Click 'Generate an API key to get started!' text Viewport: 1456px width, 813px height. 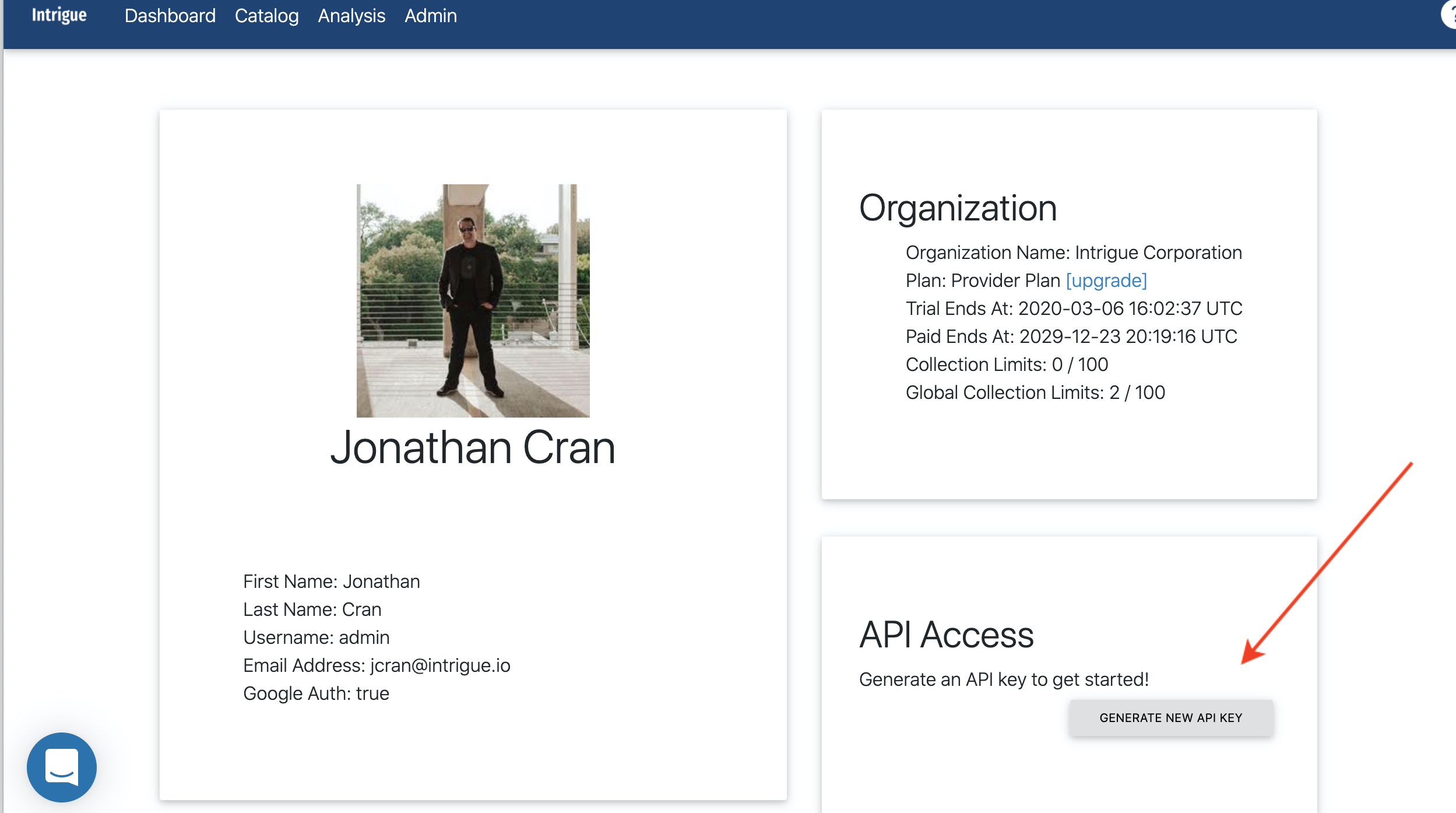[x=1003, y=679]
